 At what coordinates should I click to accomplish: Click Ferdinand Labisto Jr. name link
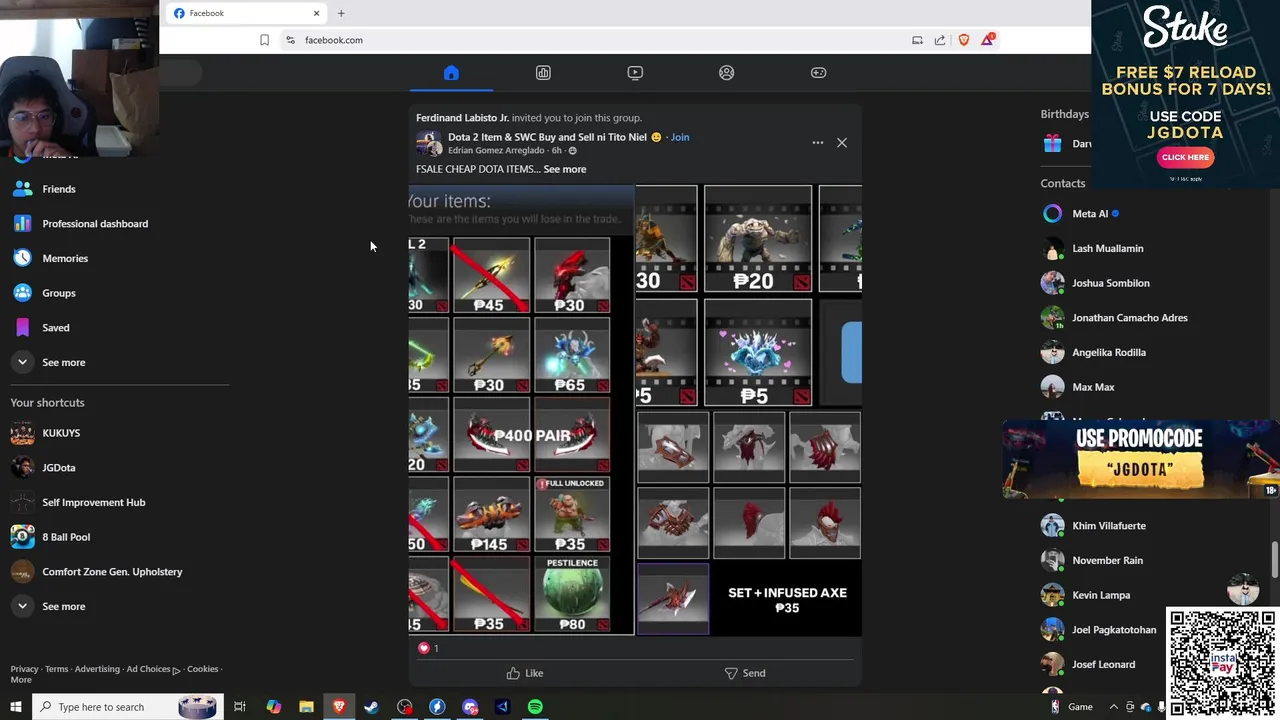[x=462, y=118]
